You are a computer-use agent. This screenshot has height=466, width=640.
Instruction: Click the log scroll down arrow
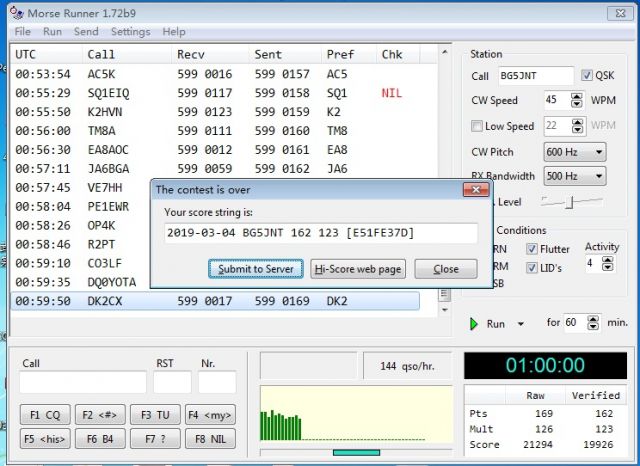pyautogui.click(x=445, y=310)
